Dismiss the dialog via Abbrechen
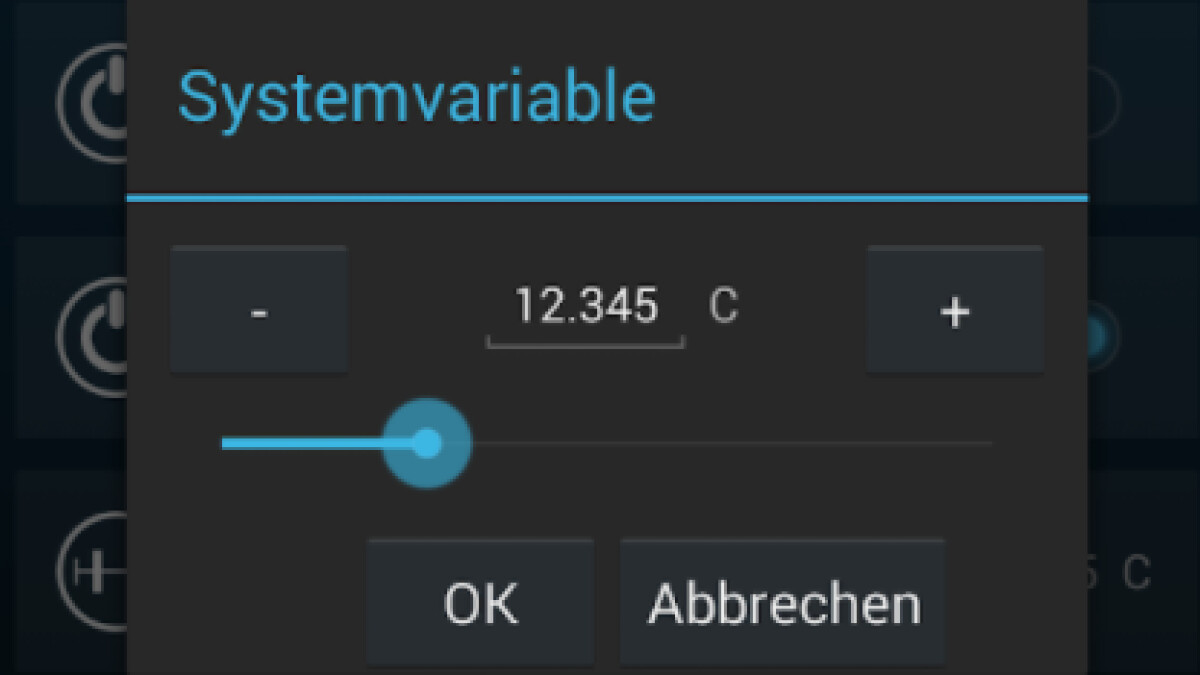Screen dimensions: 1200x675 [x=783, y=601]
